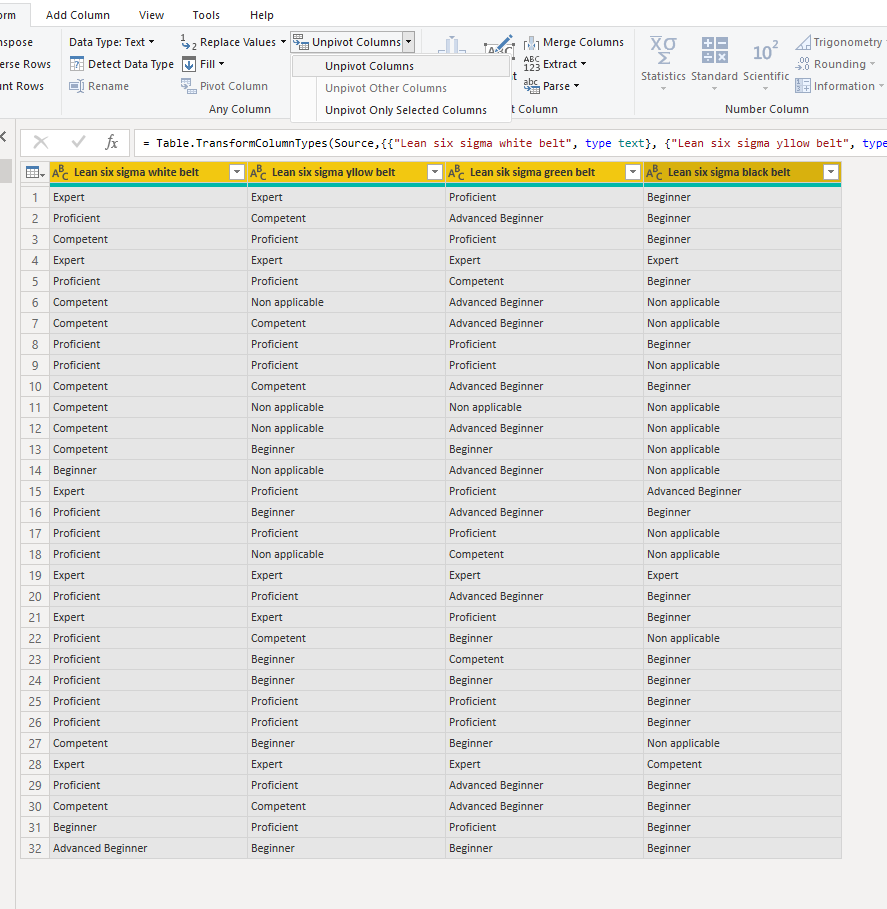Screen dimensions: 887x909
Task: Open the Tools tab
Action: (206, 15)
